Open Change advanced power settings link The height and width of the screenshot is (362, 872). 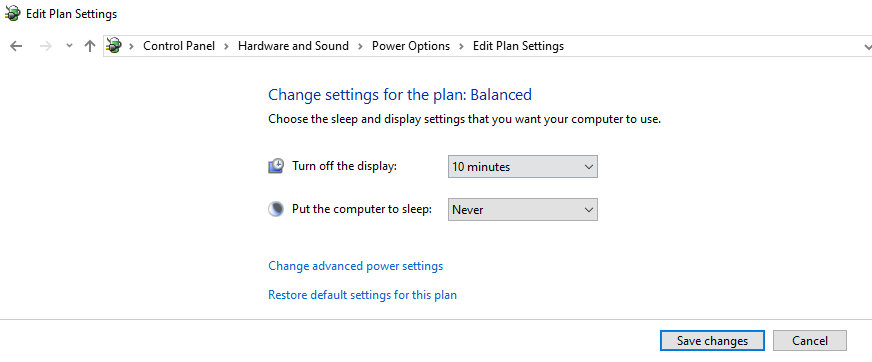tap(356, 266)
